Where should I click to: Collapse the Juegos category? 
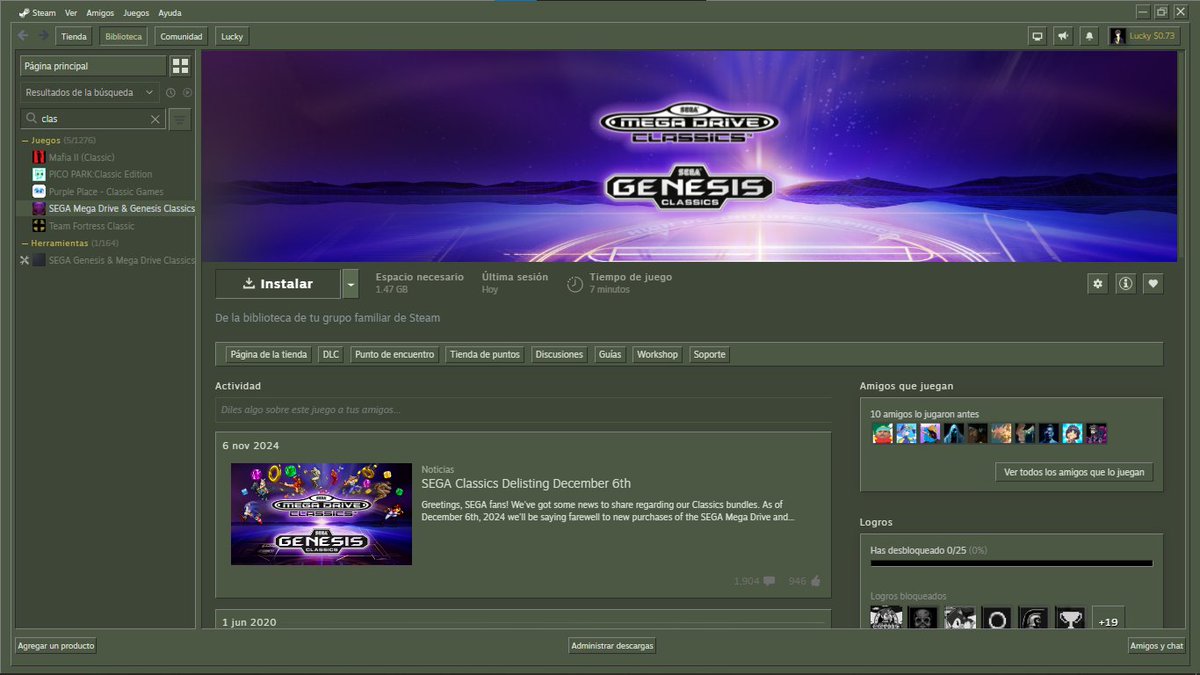coord(25,141)
